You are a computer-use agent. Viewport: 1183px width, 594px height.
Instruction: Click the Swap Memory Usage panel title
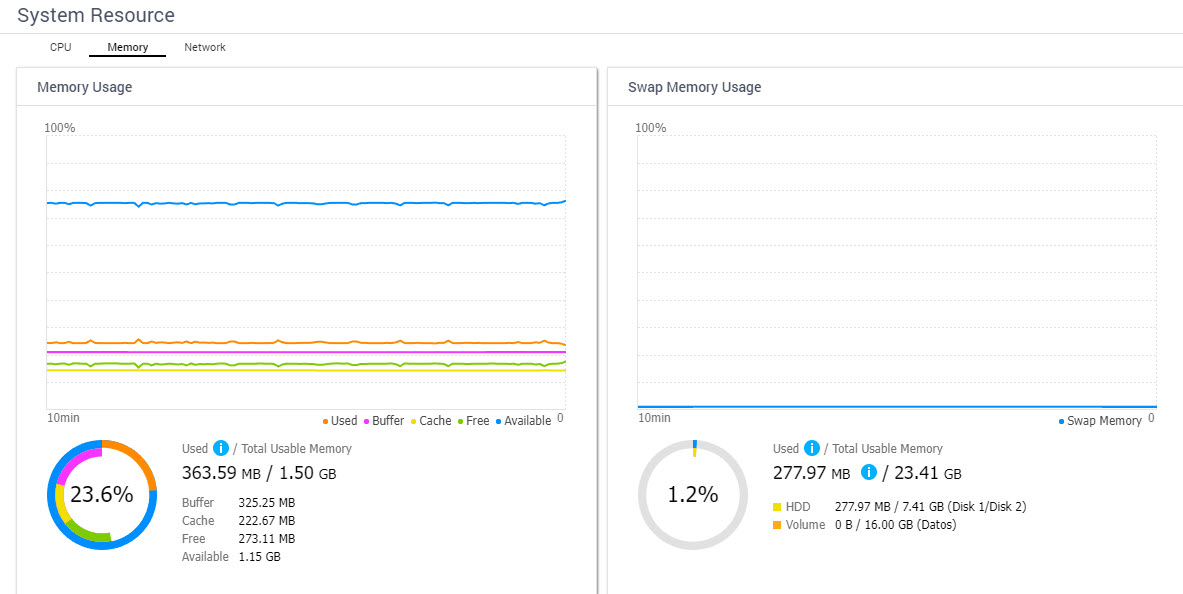tap(694, 87)
